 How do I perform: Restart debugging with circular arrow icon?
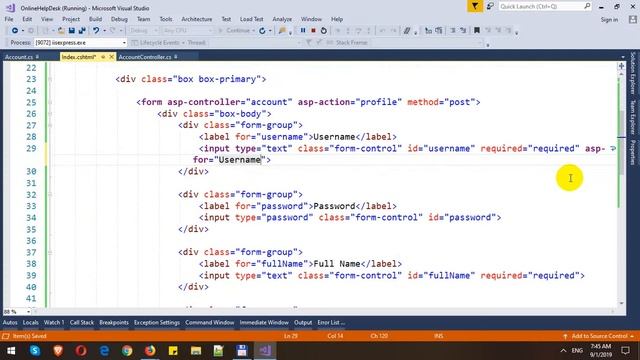[324, 31]
